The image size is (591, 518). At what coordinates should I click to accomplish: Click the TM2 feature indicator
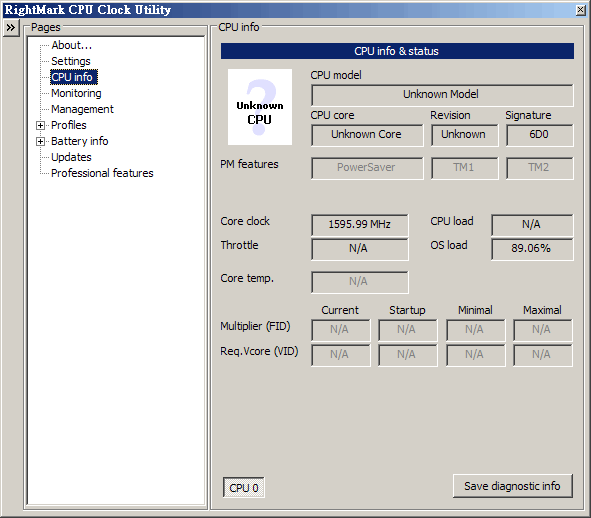(x=539, y=168)
